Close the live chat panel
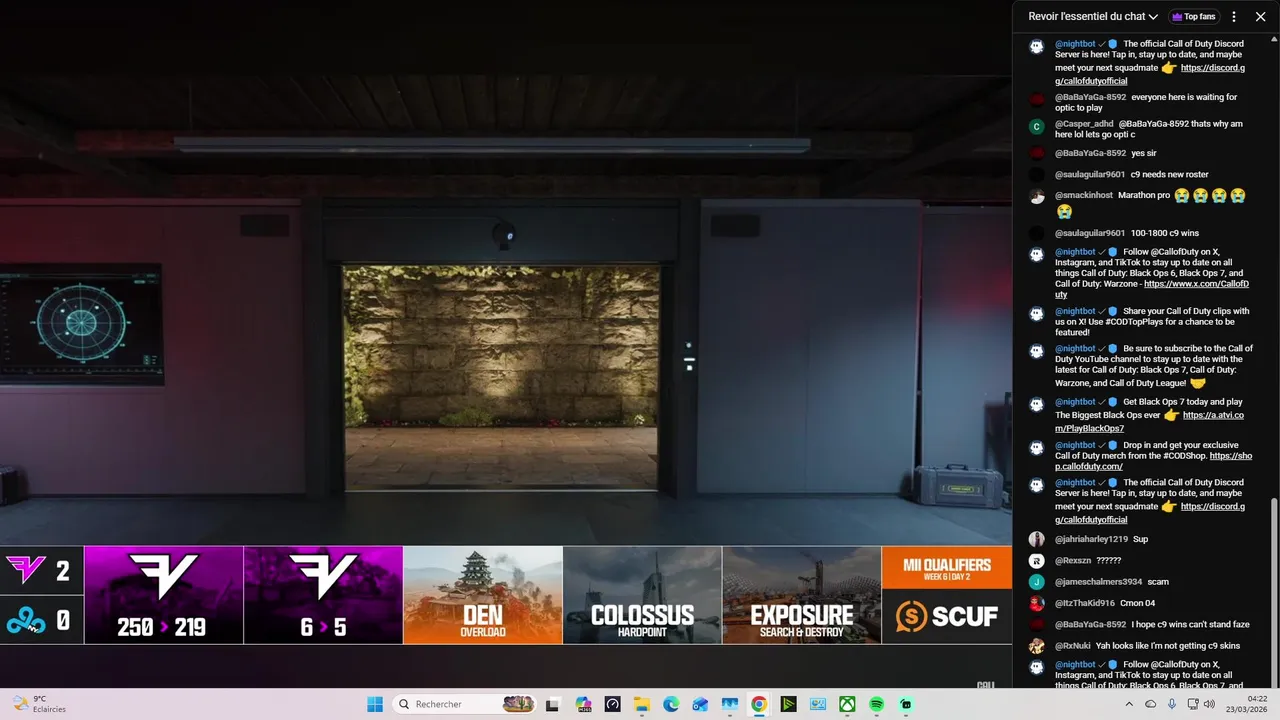 click(x=1260, y=16)
